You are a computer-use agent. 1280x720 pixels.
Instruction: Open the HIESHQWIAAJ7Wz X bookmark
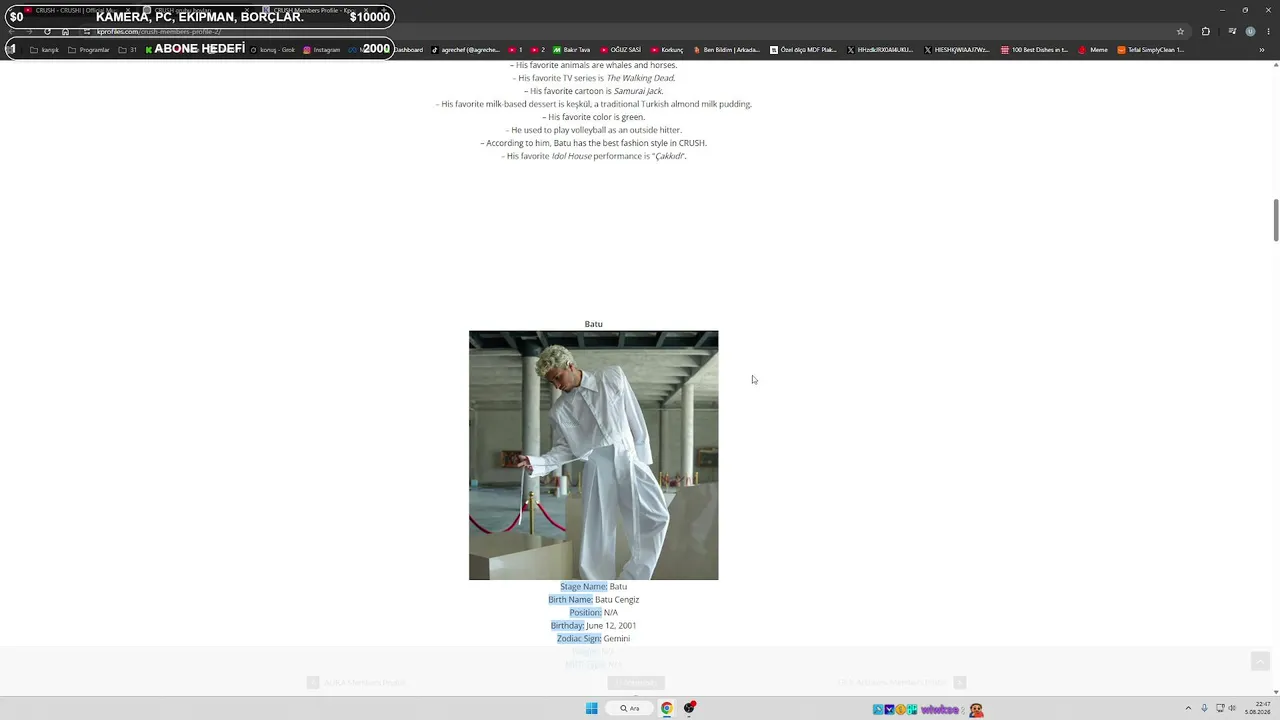tap(957, 49)
